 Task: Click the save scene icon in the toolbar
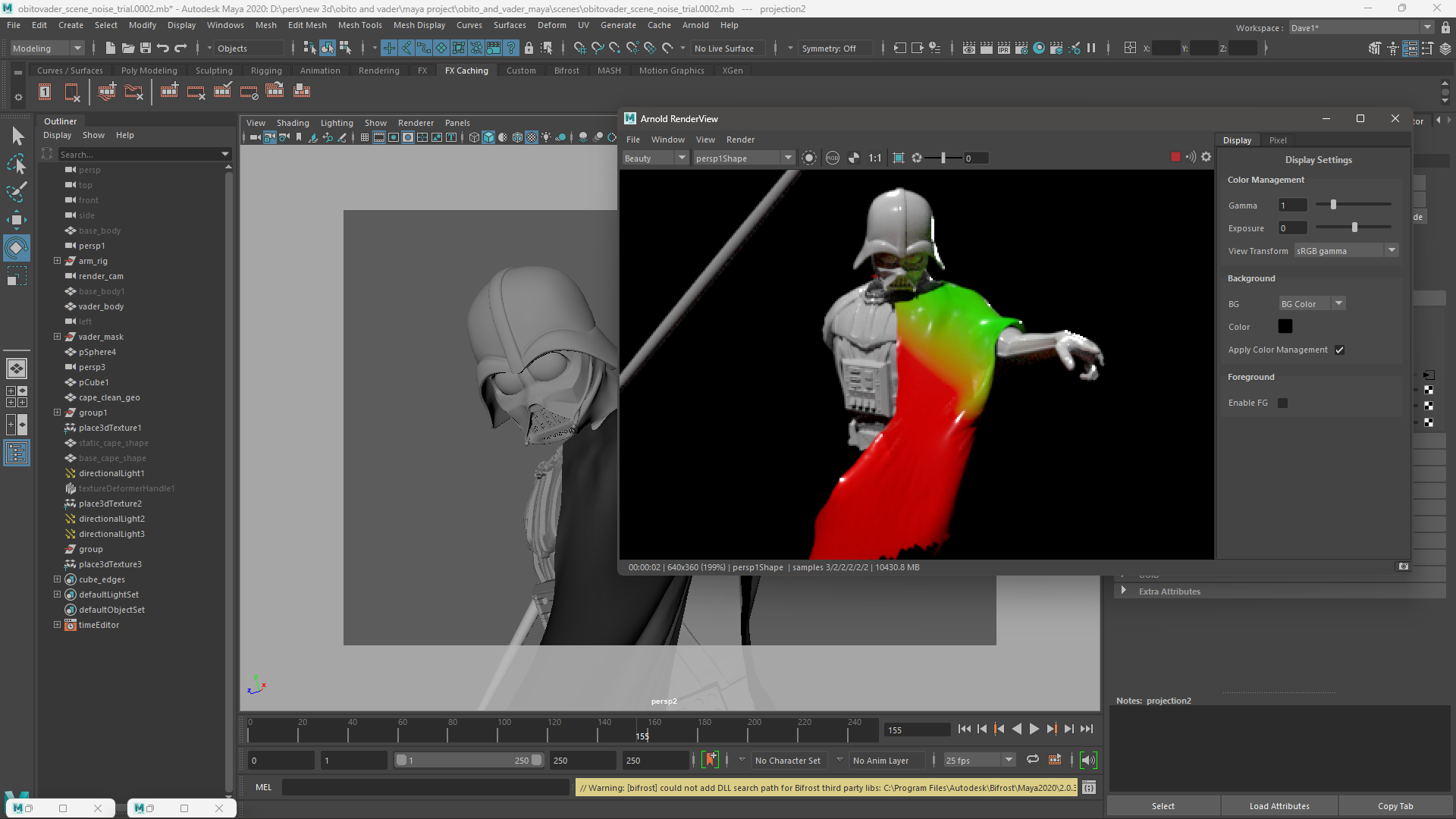[x=146, y=48]
